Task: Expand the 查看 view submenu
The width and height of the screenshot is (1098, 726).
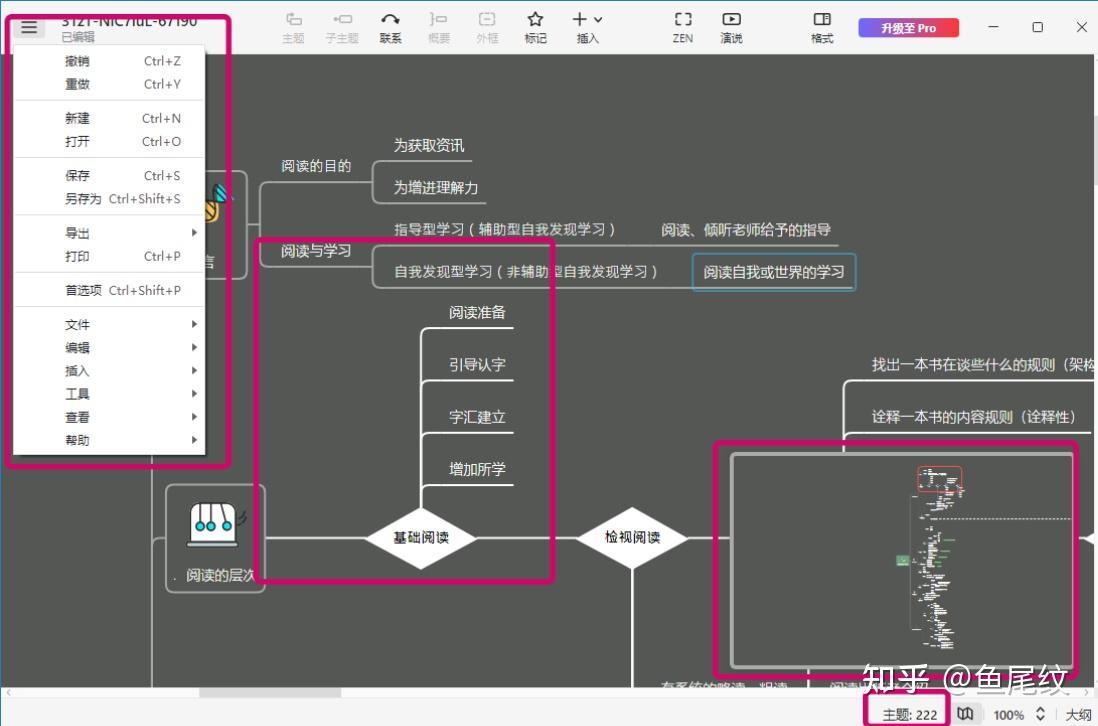Action: (x=77, y=416)
